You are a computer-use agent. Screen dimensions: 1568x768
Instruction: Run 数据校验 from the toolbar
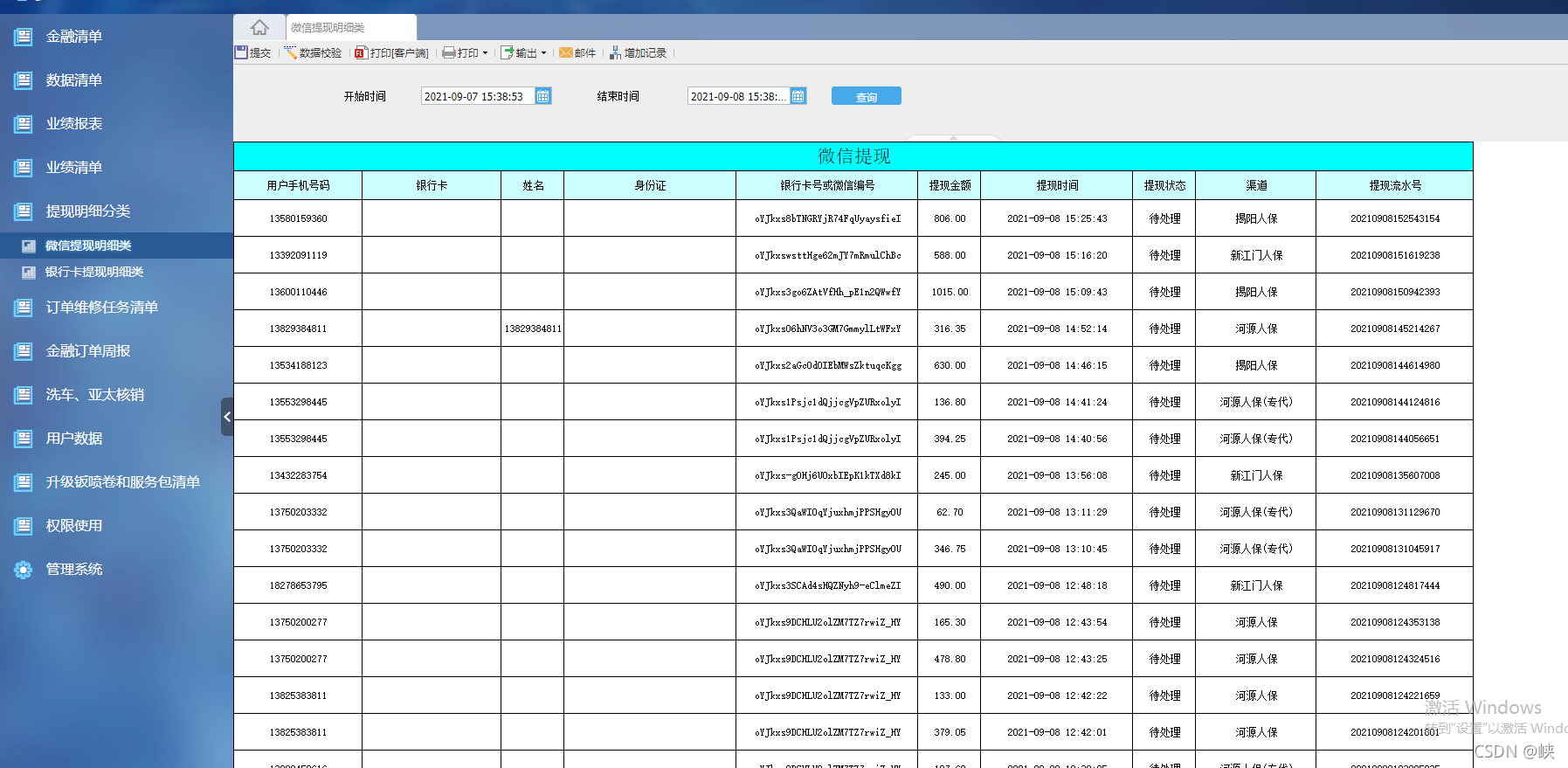tap(313, 52)
